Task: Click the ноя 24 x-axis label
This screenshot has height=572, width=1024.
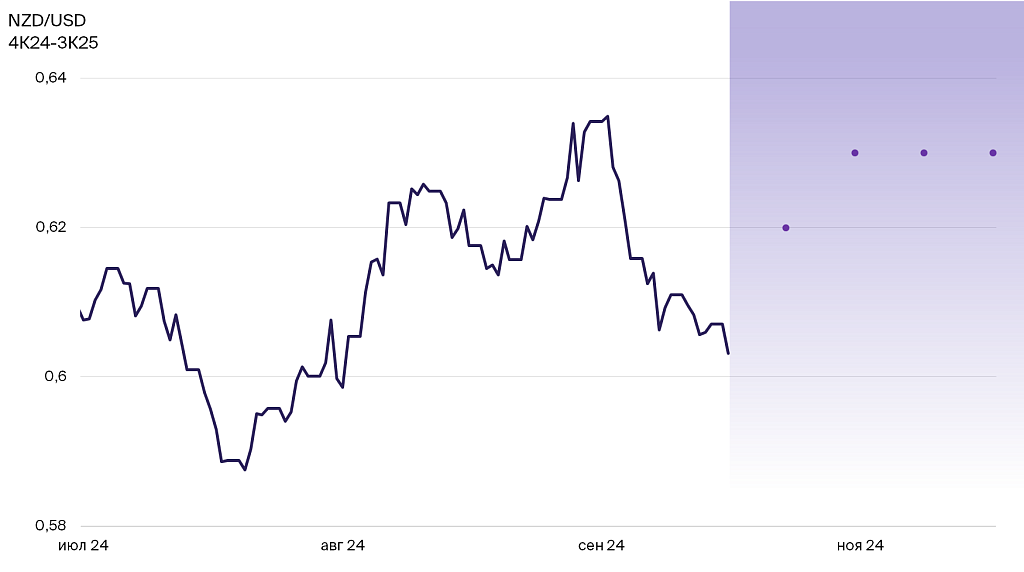Action: pos(860,546)
